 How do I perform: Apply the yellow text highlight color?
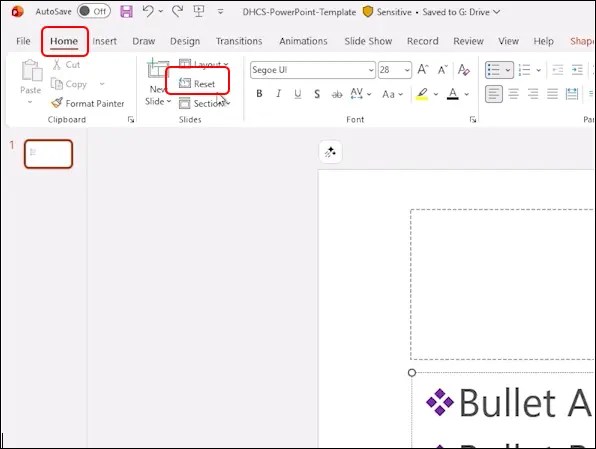click(x=422, y=94)
